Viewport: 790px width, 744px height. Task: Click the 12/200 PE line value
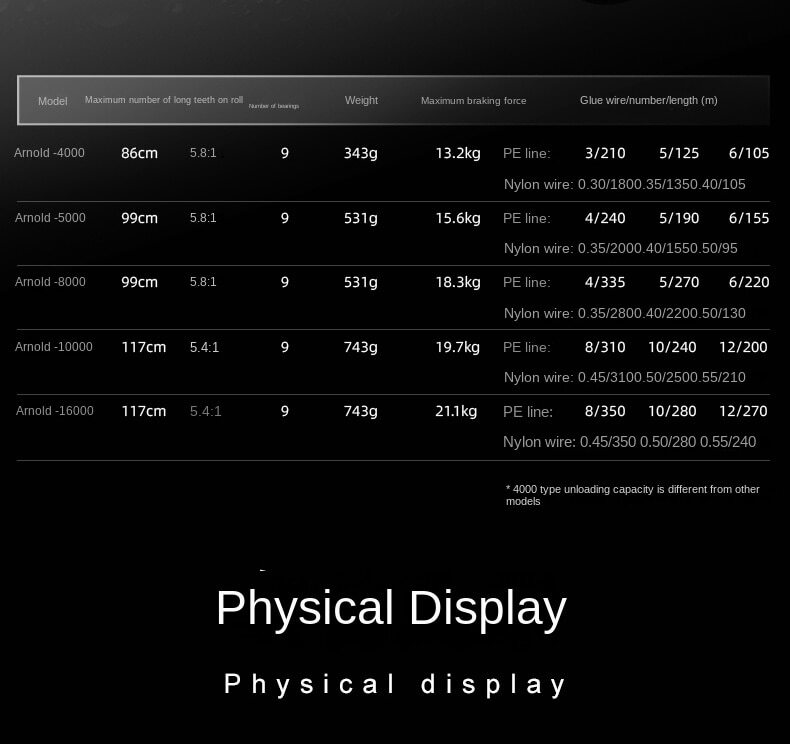tap(743, 347)
